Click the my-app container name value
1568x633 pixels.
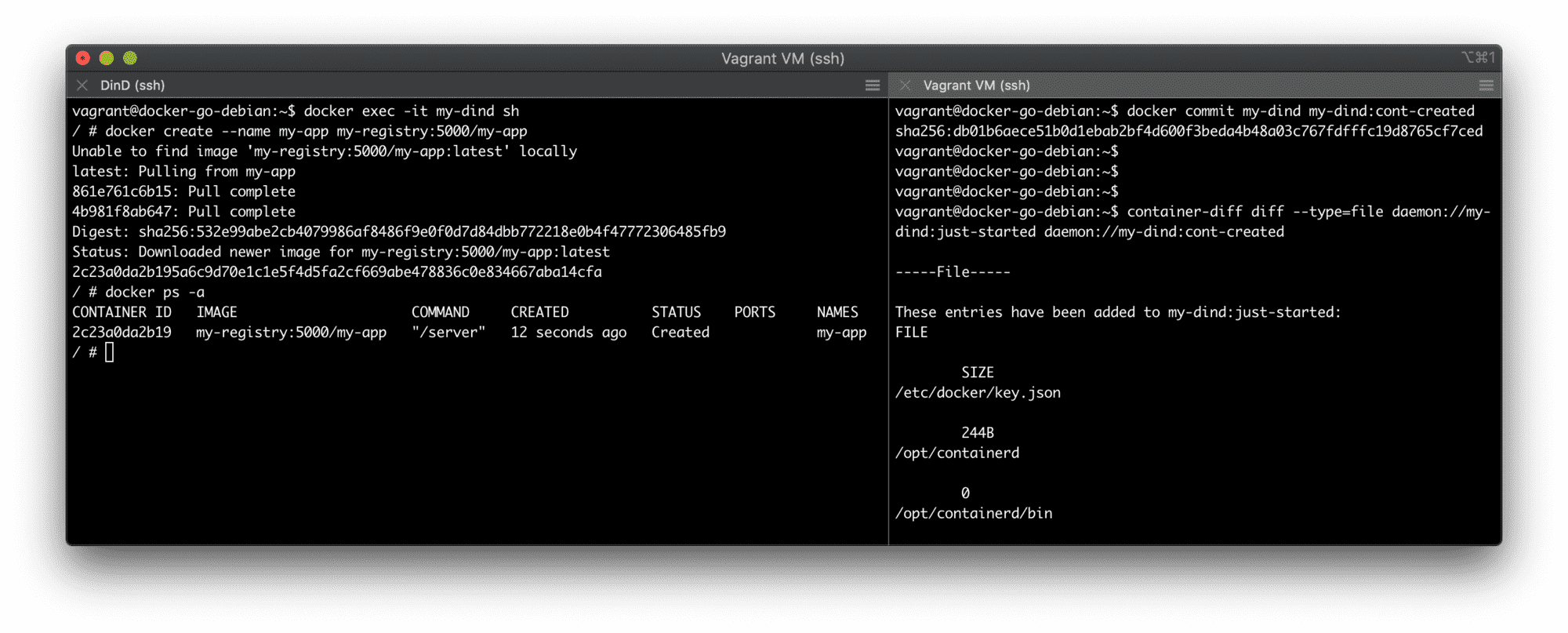[841, 333]
